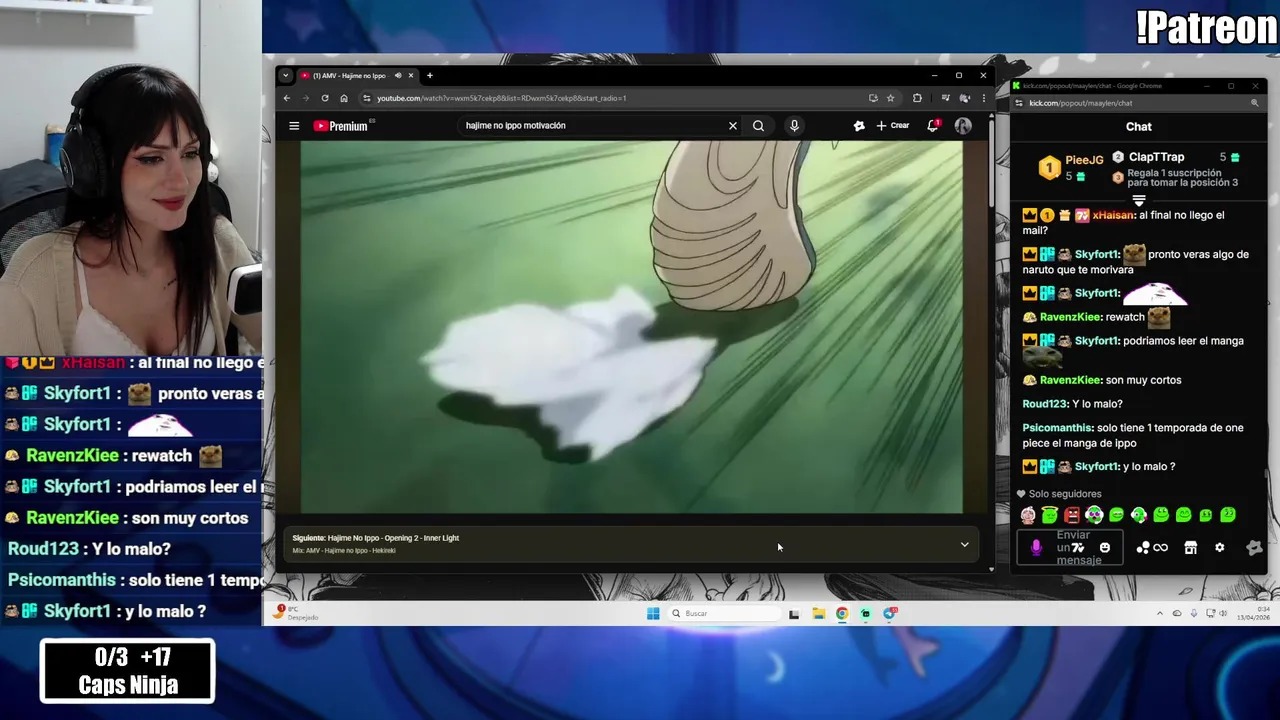Click xHaisan username in Kick chat
The width and height of the screenshot is (1280, 720).
pyautogui.click(x=1113, y=215)
